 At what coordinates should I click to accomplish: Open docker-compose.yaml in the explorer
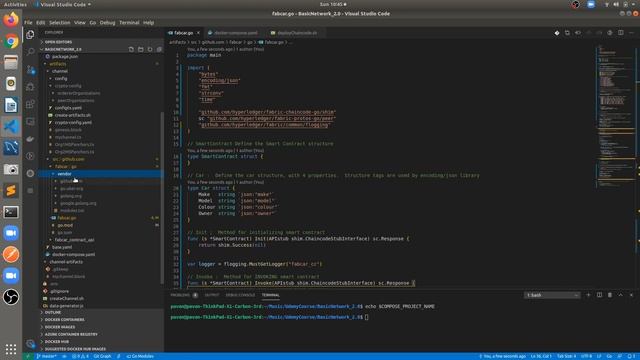(73, 254)
